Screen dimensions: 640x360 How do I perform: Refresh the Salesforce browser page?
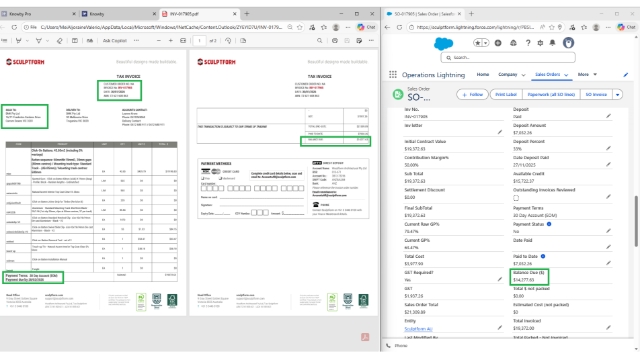coord(399,27)
